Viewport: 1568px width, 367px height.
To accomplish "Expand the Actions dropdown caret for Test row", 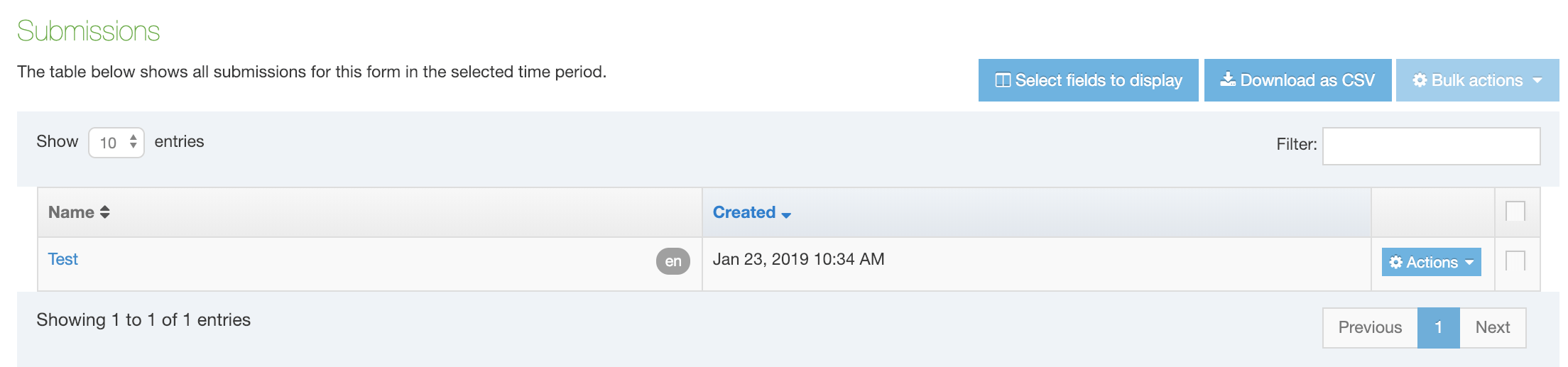I will point(1469,263).
